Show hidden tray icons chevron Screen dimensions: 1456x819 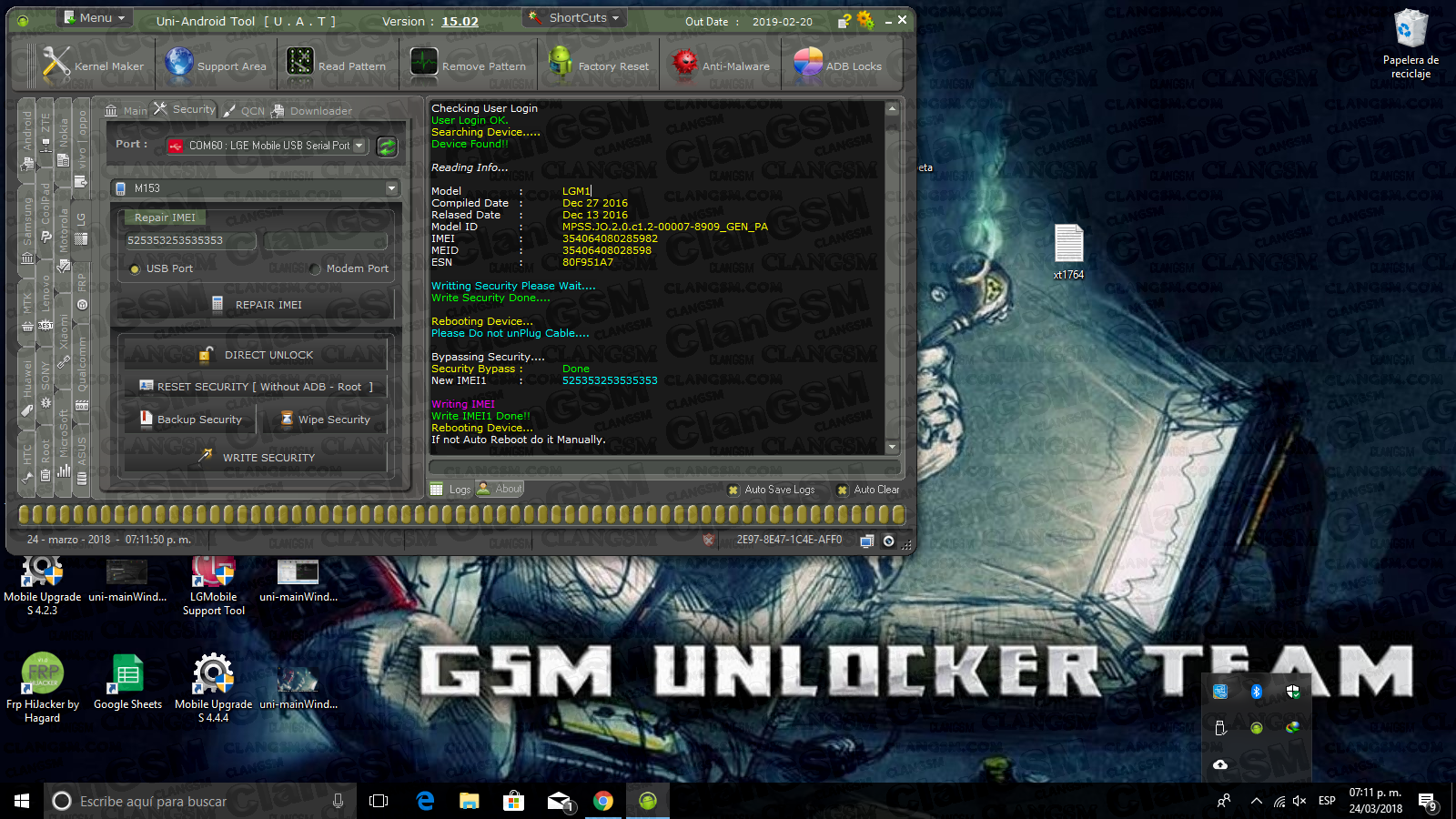point(1256,801)
